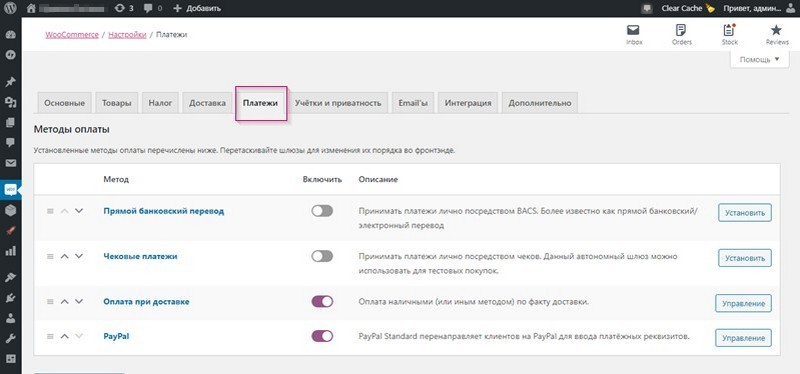
Task: Grab the drag handle for Чековые платежи
Action: pos(50,256)
